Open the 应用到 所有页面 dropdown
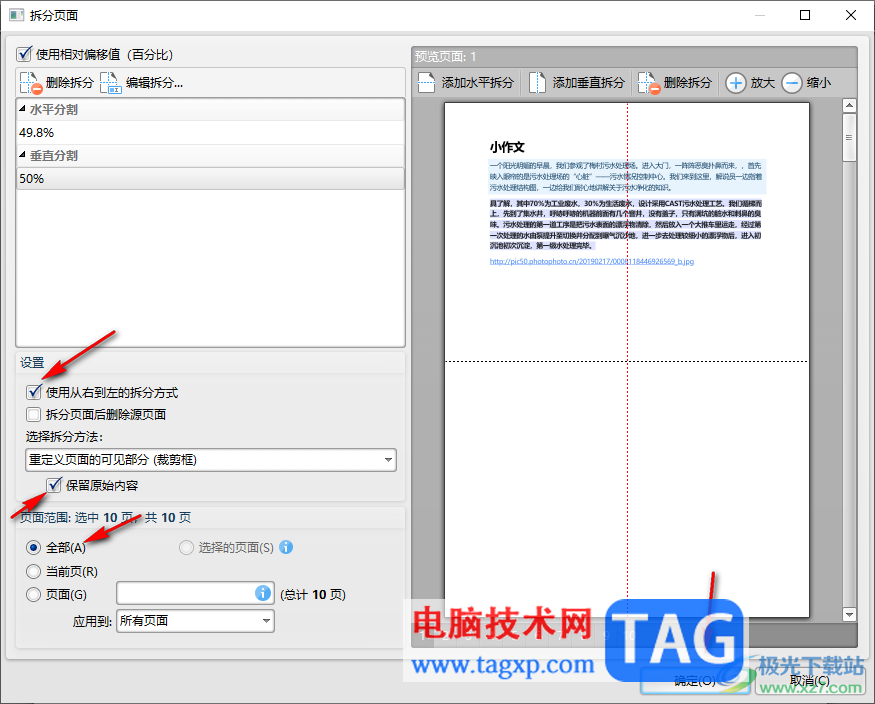The width and height of the screenshot is (875, 704). coord(195,621)
